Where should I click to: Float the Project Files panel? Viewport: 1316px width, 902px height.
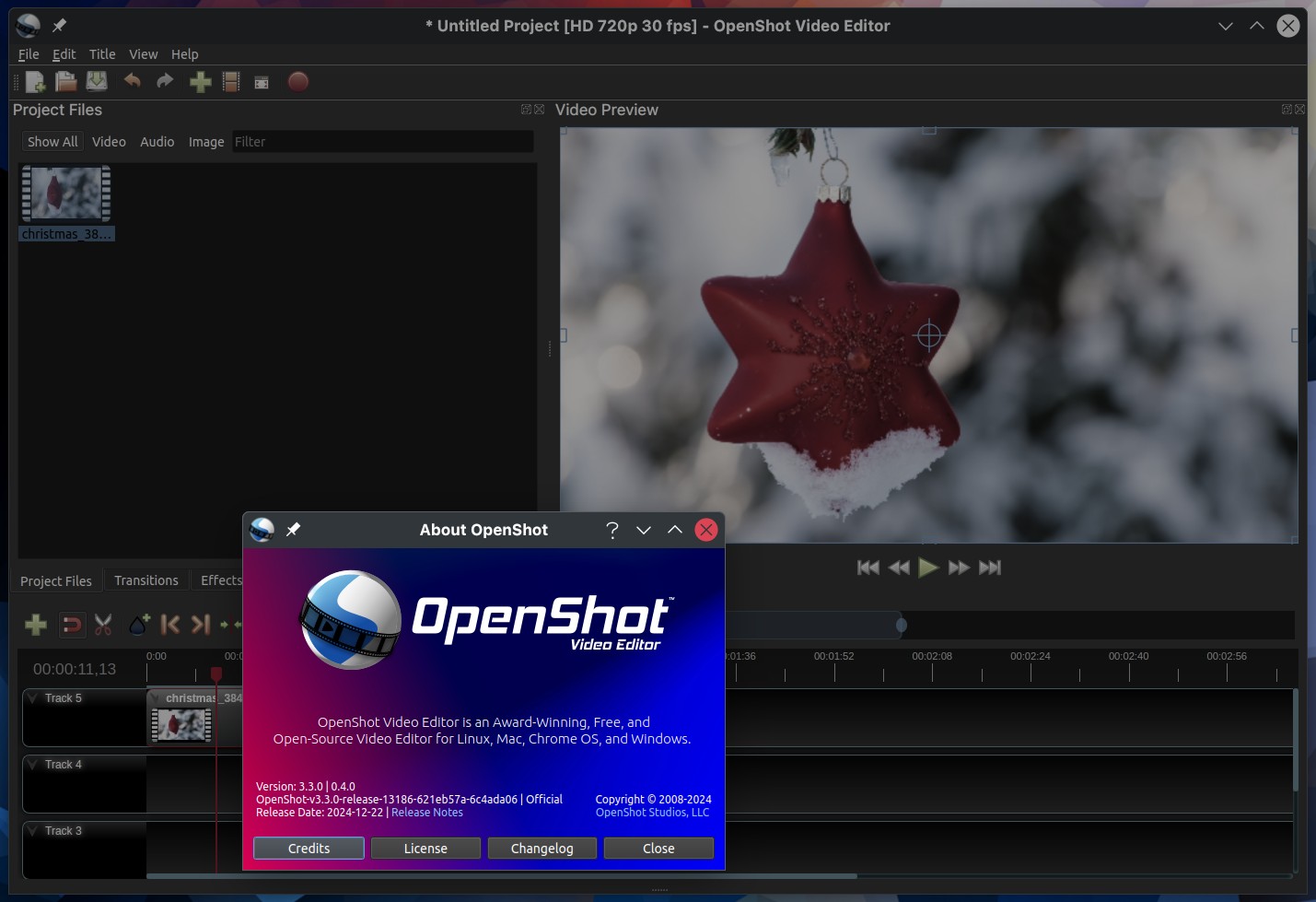[526, 110]
